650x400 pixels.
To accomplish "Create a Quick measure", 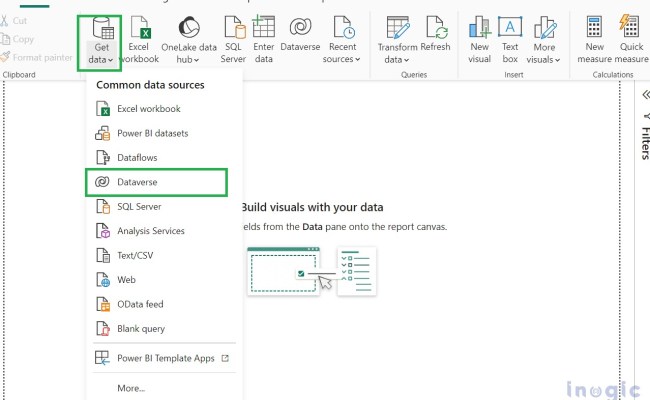I will [631, 40].
